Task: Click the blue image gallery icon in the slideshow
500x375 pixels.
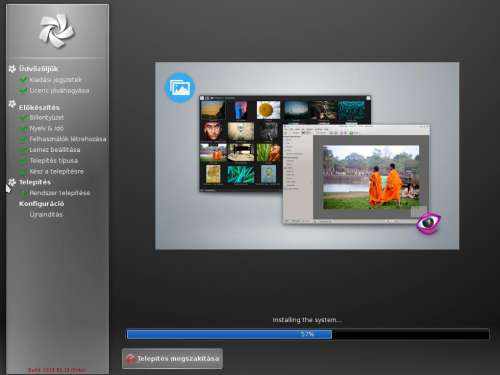Action: click(x=180, y=87)
